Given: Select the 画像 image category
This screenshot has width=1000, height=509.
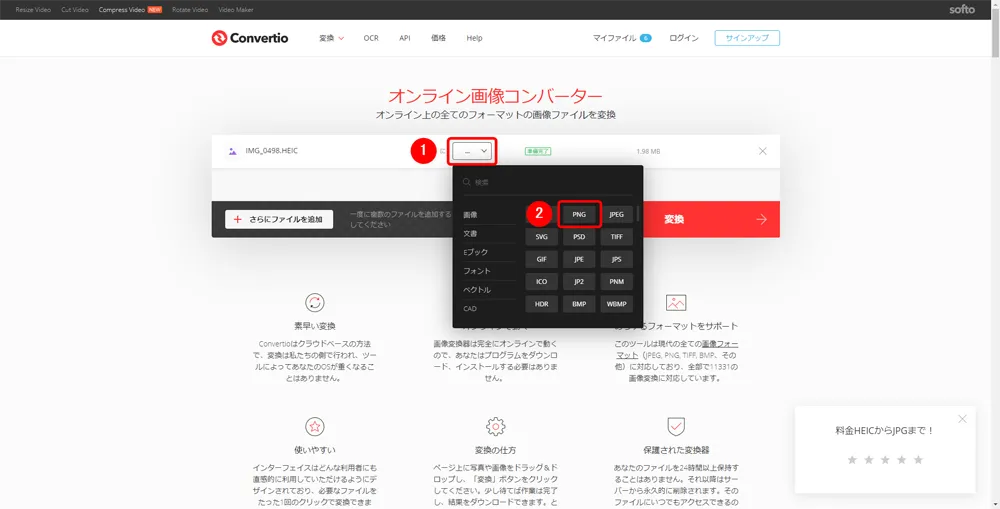Looking at the screenshot, I should click(470, 215).
